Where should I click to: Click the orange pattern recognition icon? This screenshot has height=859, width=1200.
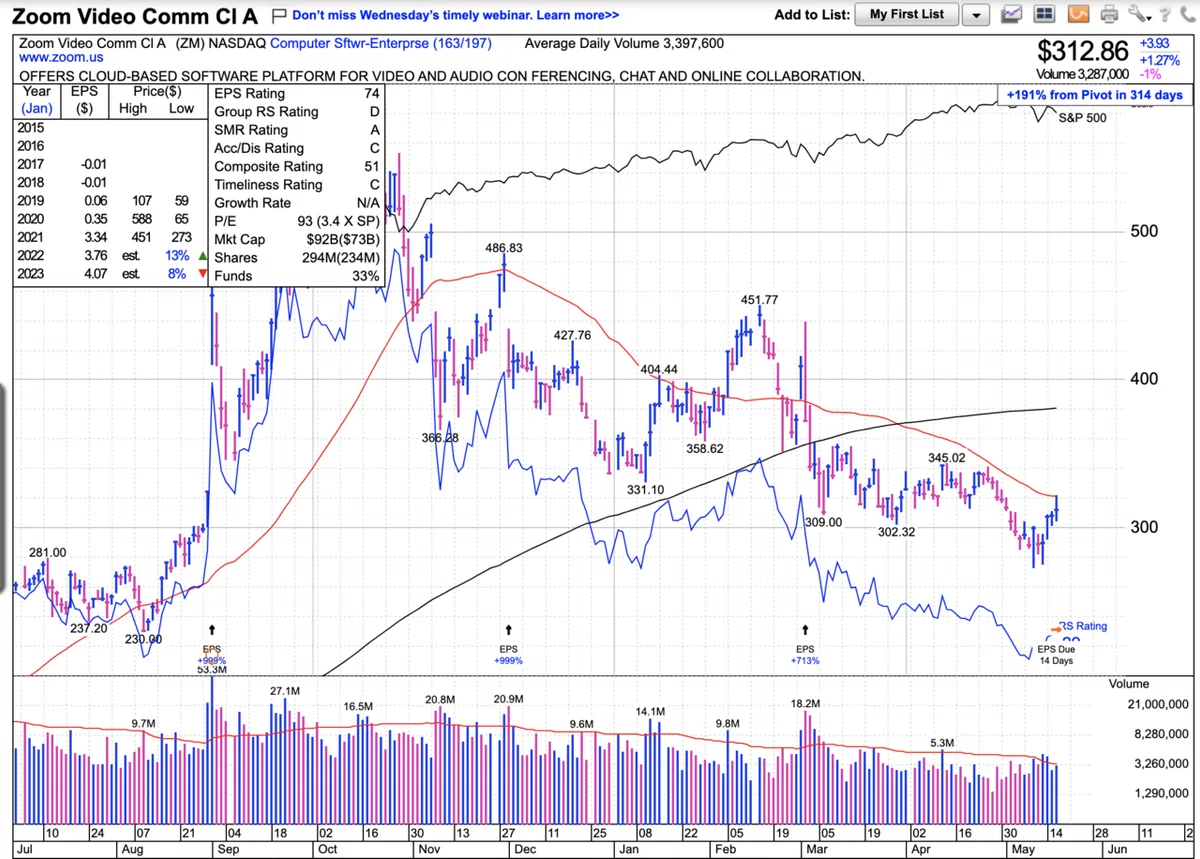[x=1077, y=15]
